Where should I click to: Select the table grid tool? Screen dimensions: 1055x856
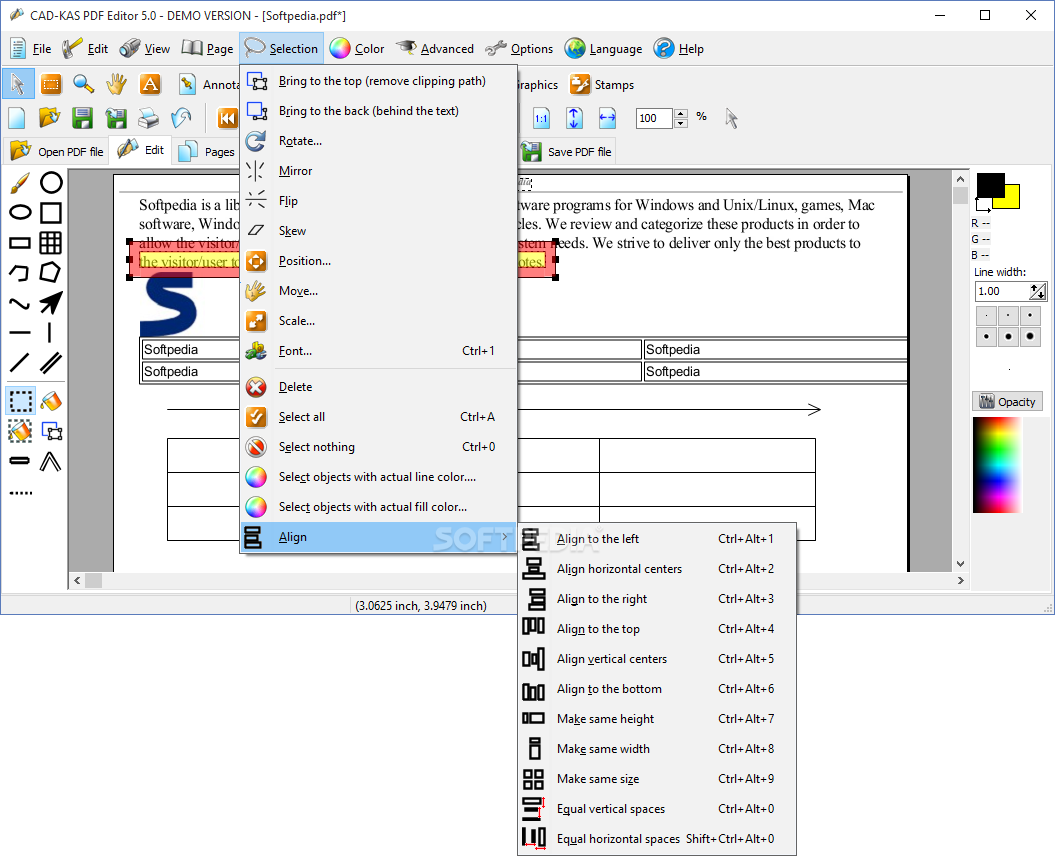click(51, 242)
